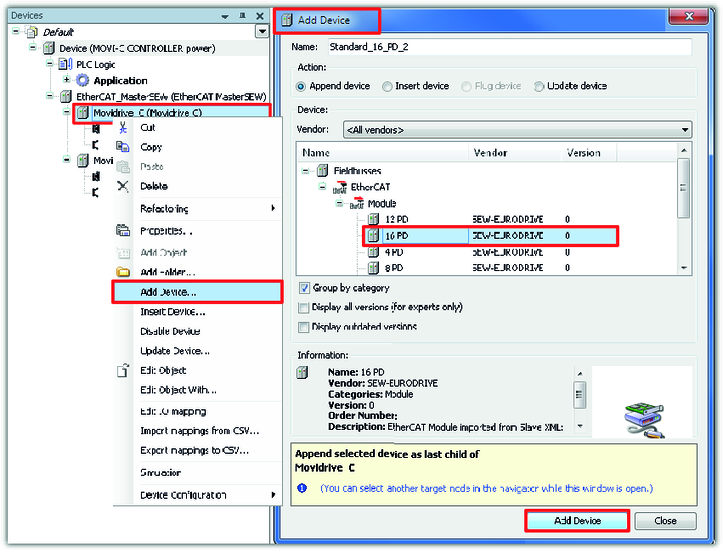The height and width of the screenshot is (553, 723).
Task: Click the Delete X icon in context menu
Action: pos(123,186)
